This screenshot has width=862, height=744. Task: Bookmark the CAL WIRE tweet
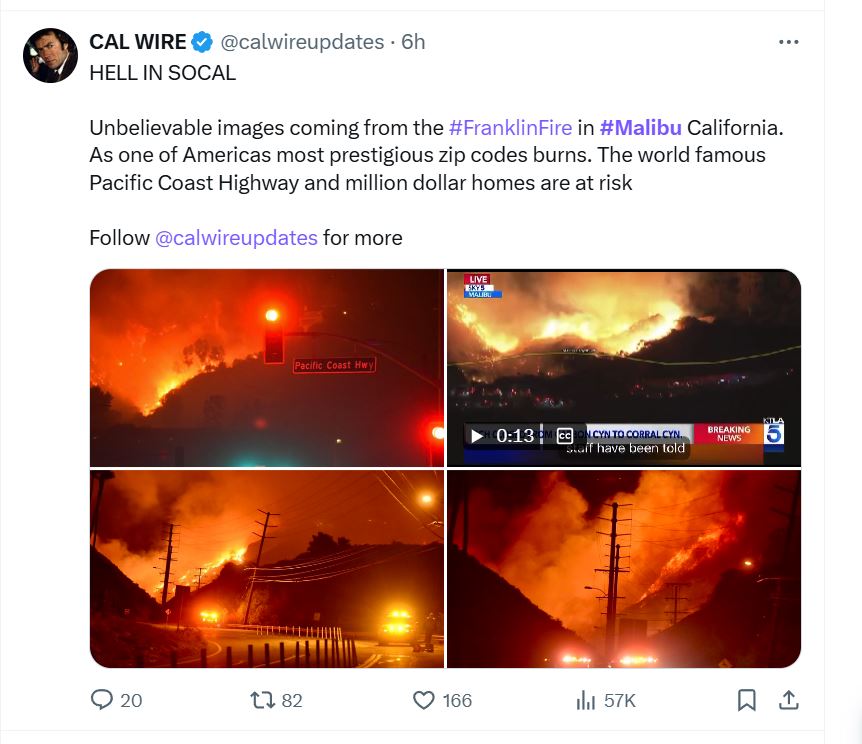(746, 700)
